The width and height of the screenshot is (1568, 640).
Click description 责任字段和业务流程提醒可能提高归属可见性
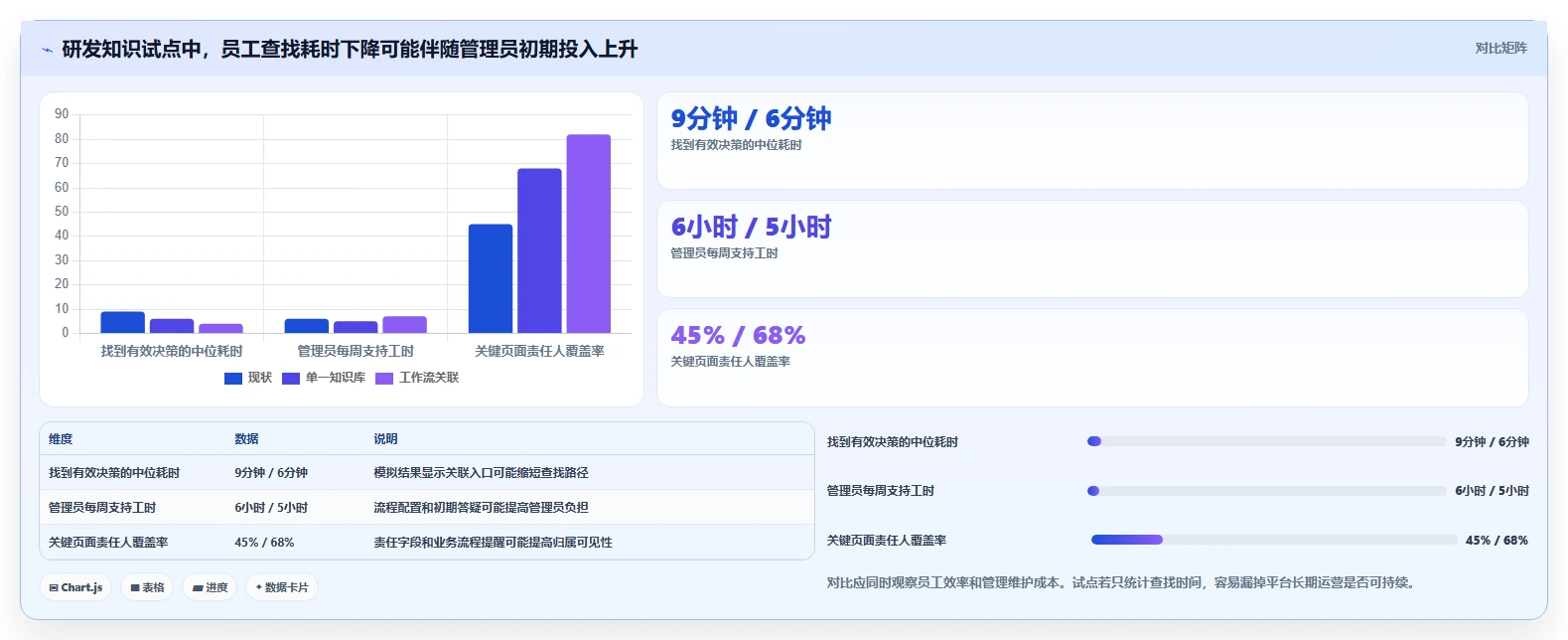(493, 543)
